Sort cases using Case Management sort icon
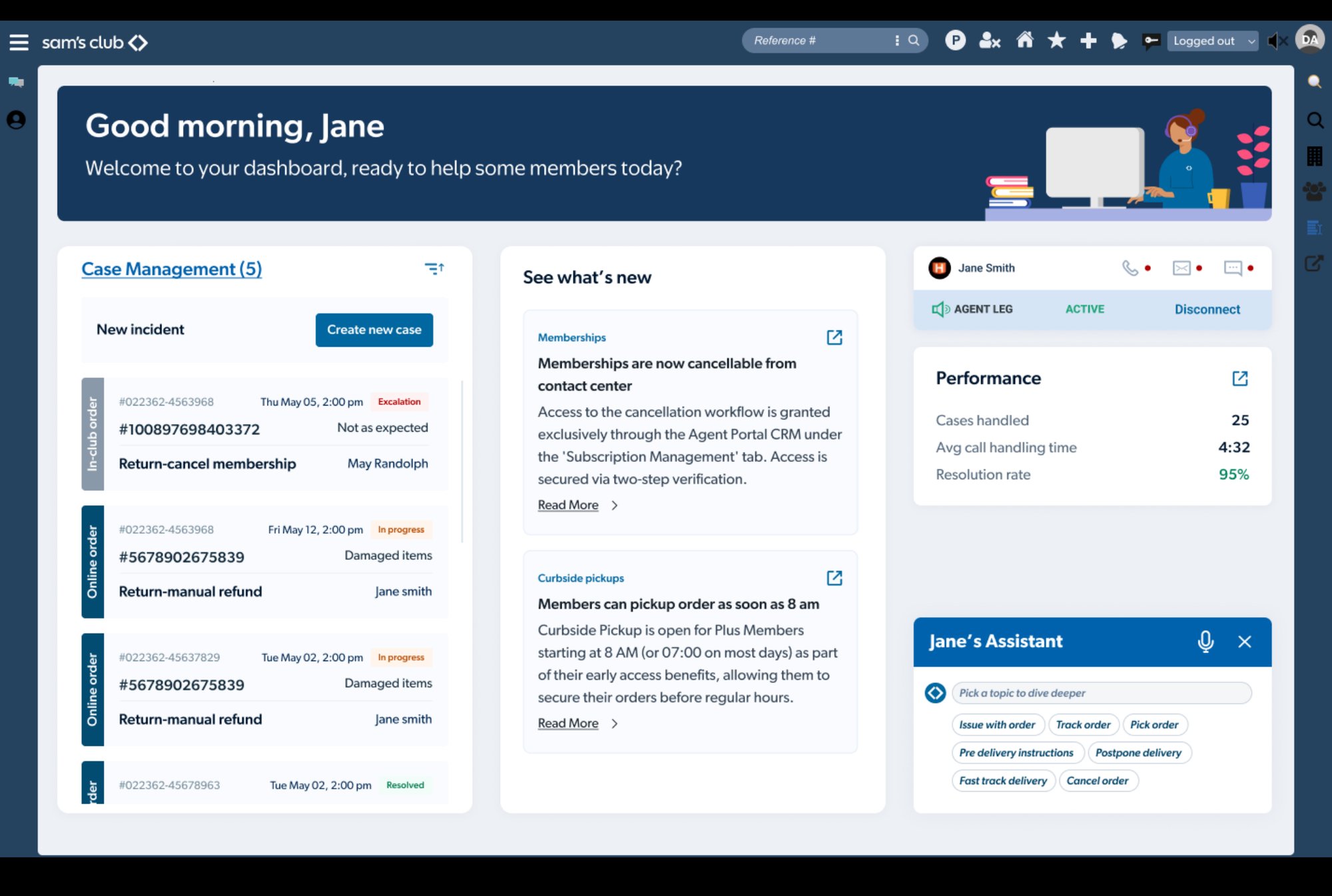1332x896 pixels. click(x=434, y=268)
